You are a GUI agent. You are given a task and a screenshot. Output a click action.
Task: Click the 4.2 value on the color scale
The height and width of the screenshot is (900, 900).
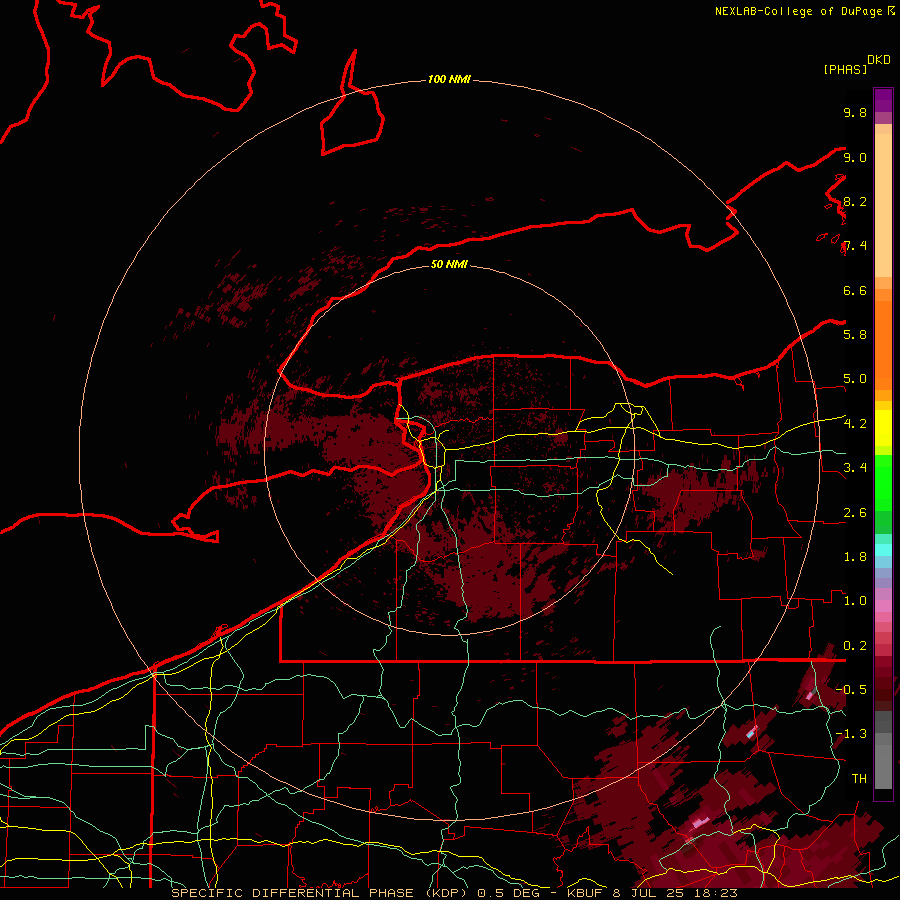point(855,424)
